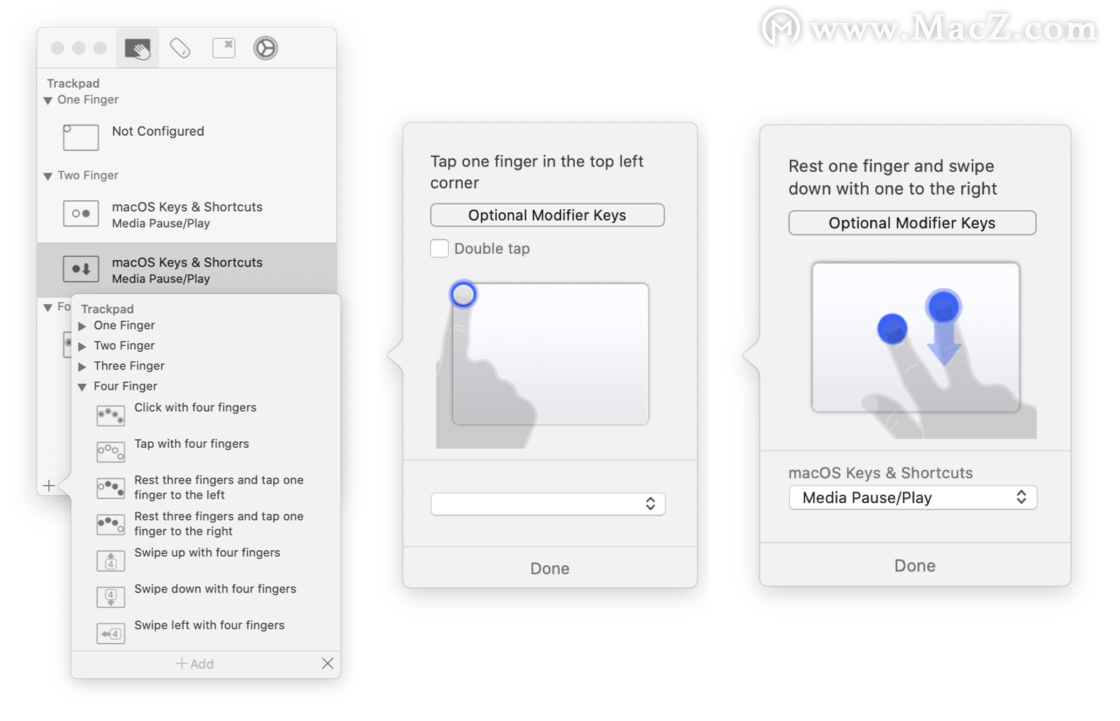
Task: Choose Tap with four fingers icon
Action: 111,452
